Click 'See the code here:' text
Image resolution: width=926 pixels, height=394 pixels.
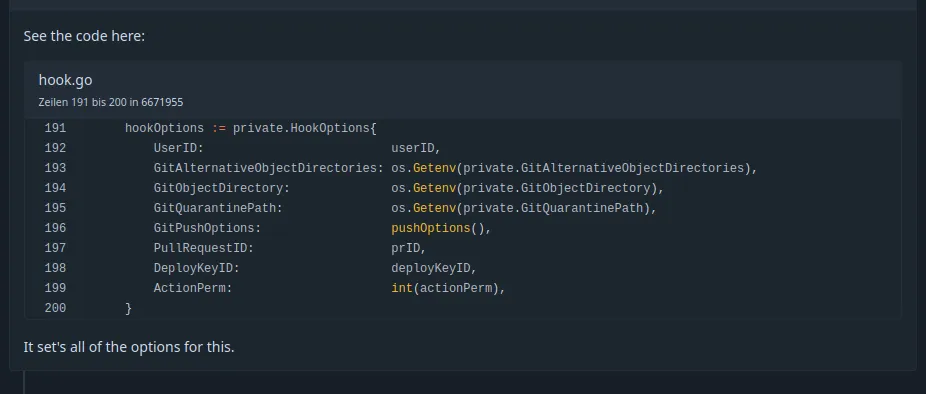pos(84,36)
